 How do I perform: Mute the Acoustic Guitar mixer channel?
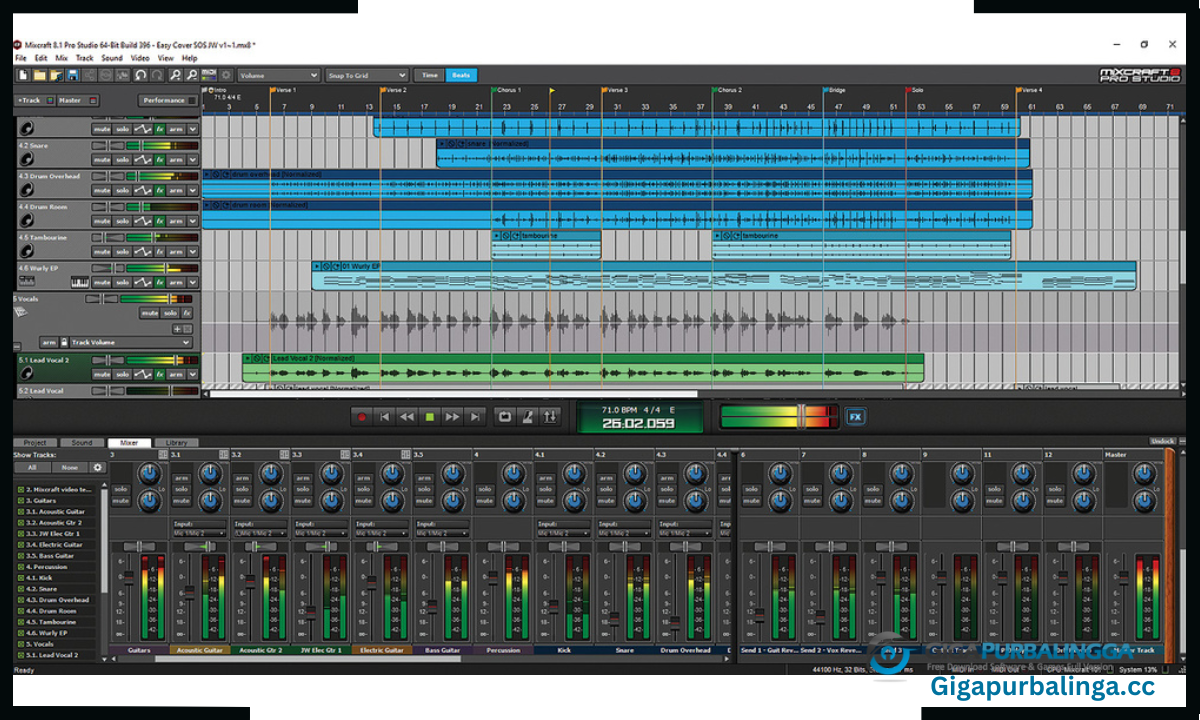[x=181, y=501]
